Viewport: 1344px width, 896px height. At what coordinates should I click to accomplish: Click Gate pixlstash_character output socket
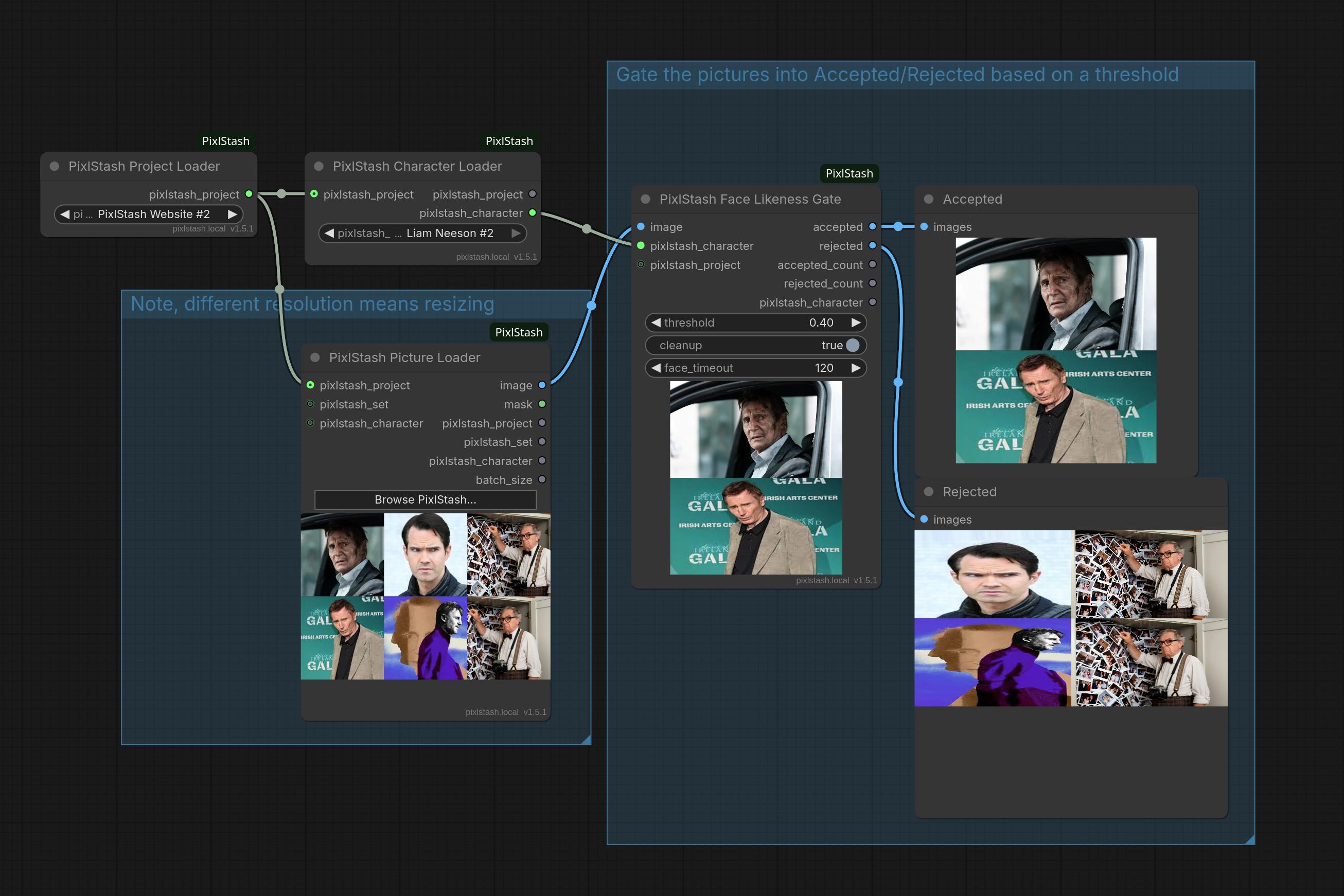pos(872,302)
